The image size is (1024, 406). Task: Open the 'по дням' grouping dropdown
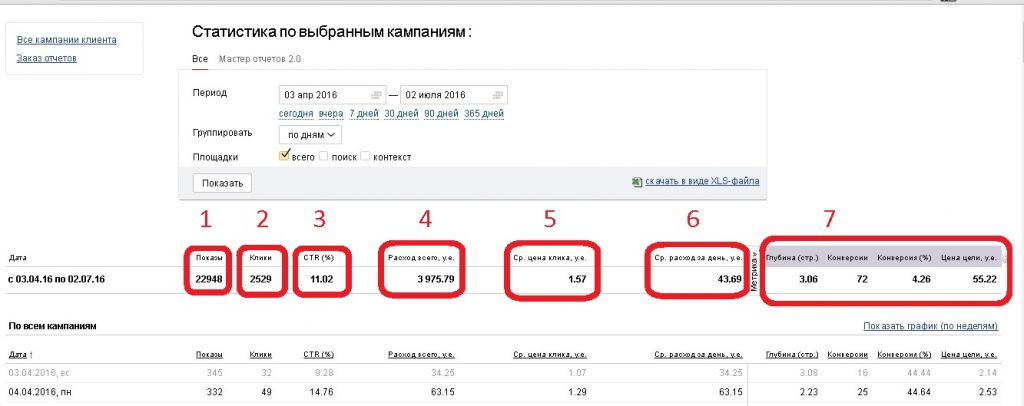point(311,133)
